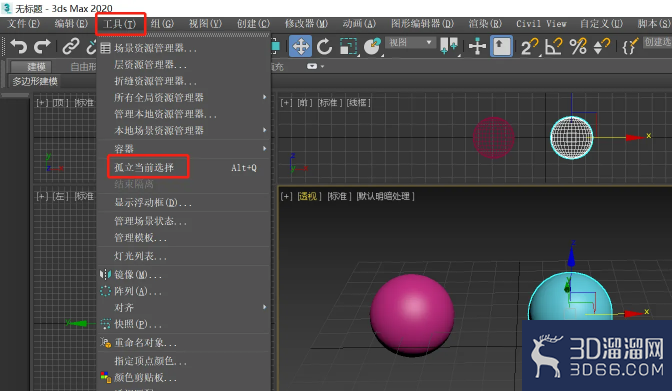This screenshot has width=672, height=391.
Task: Click the Color Clipboard icon in menu
Action: click(x=105, y=377)
